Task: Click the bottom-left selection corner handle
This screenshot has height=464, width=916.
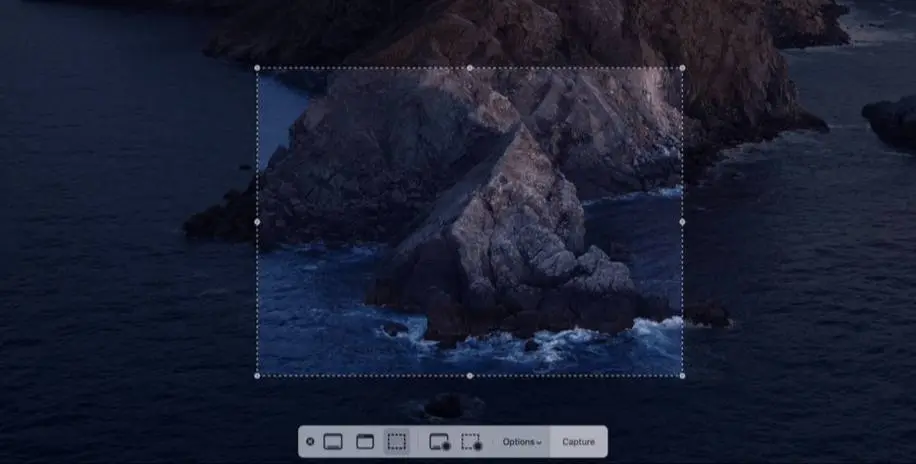Action: click(x=258, y=376)
